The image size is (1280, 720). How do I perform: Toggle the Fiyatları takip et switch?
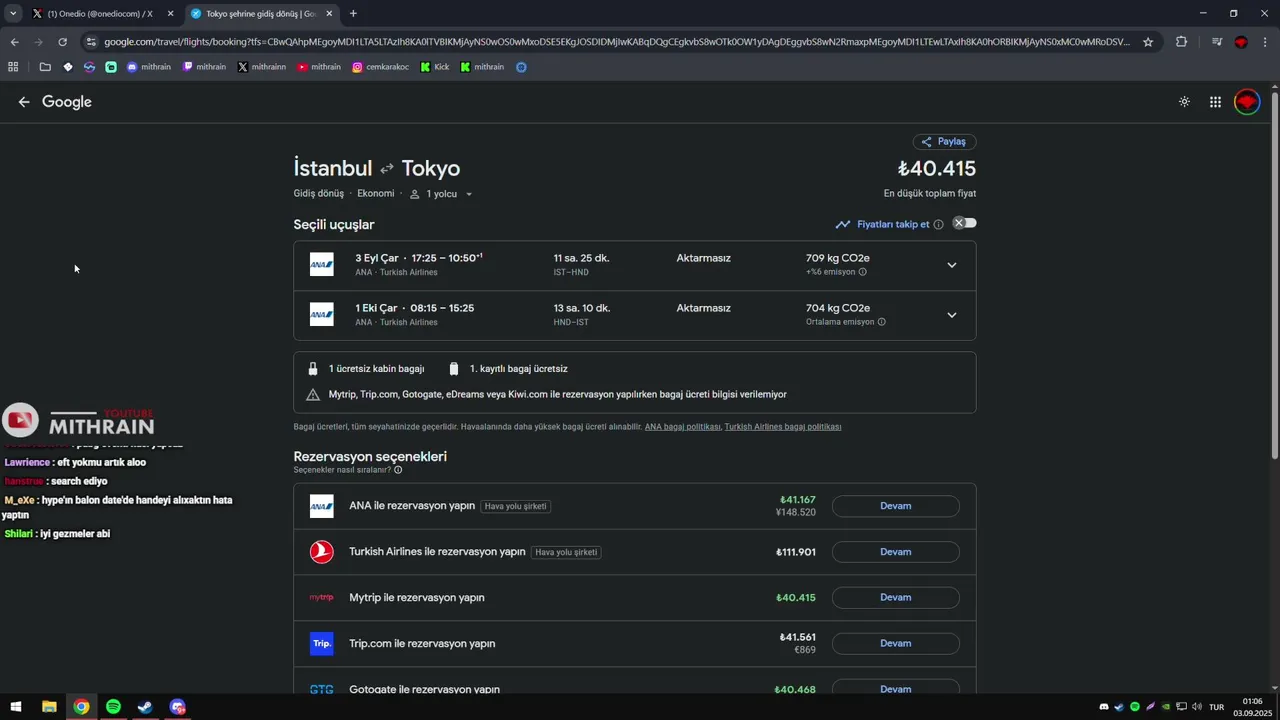pyautogui.click(x=964, y=223)
